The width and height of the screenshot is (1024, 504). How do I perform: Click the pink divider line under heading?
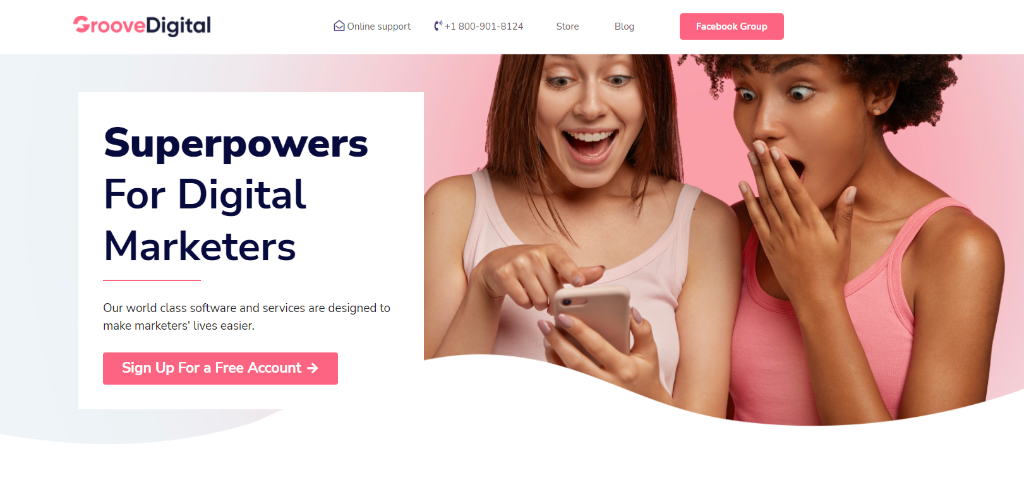tap(152, 280)
